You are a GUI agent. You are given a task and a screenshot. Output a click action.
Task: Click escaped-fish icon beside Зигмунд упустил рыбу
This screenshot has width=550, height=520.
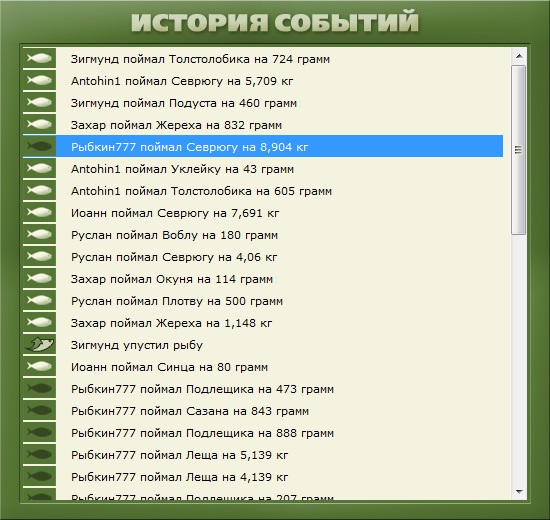tap(39, 345)
